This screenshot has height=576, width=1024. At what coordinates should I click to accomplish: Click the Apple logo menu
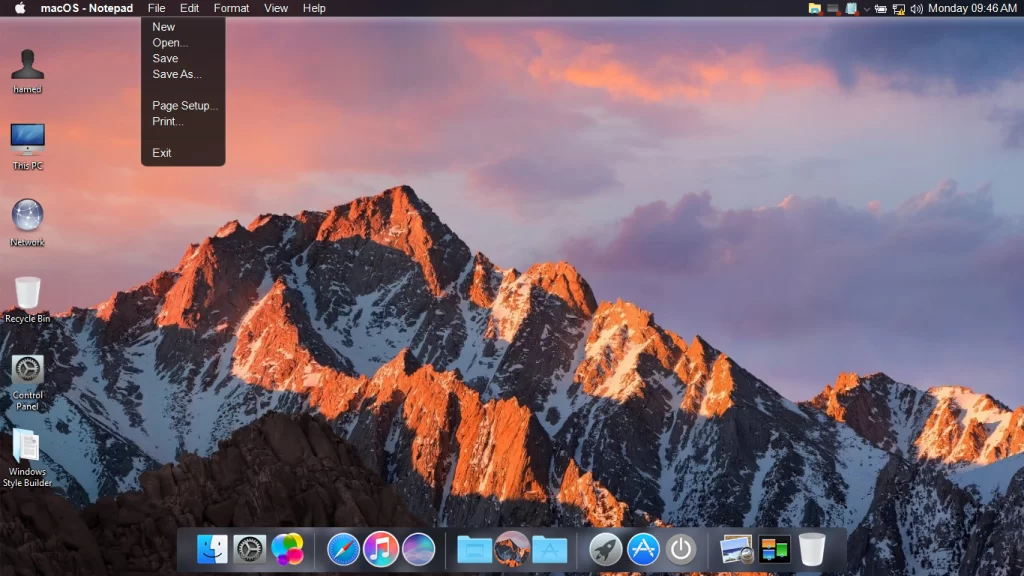20,8
